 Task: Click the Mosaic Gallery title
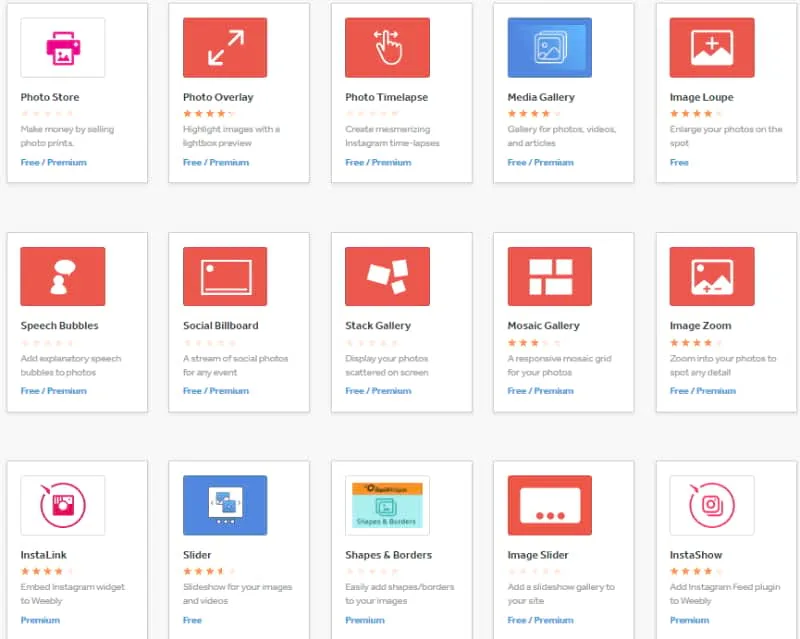(x=543, y=326)
